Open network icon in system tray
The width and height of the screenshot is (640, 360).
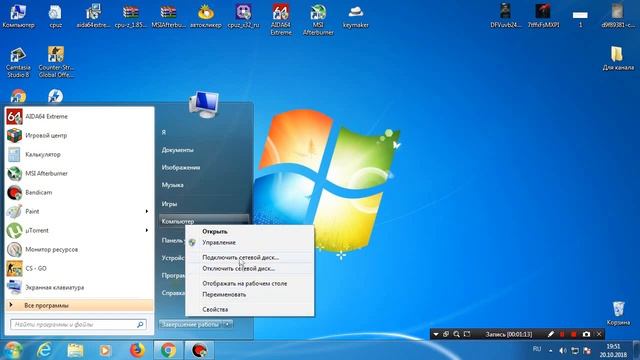(575, 351)
